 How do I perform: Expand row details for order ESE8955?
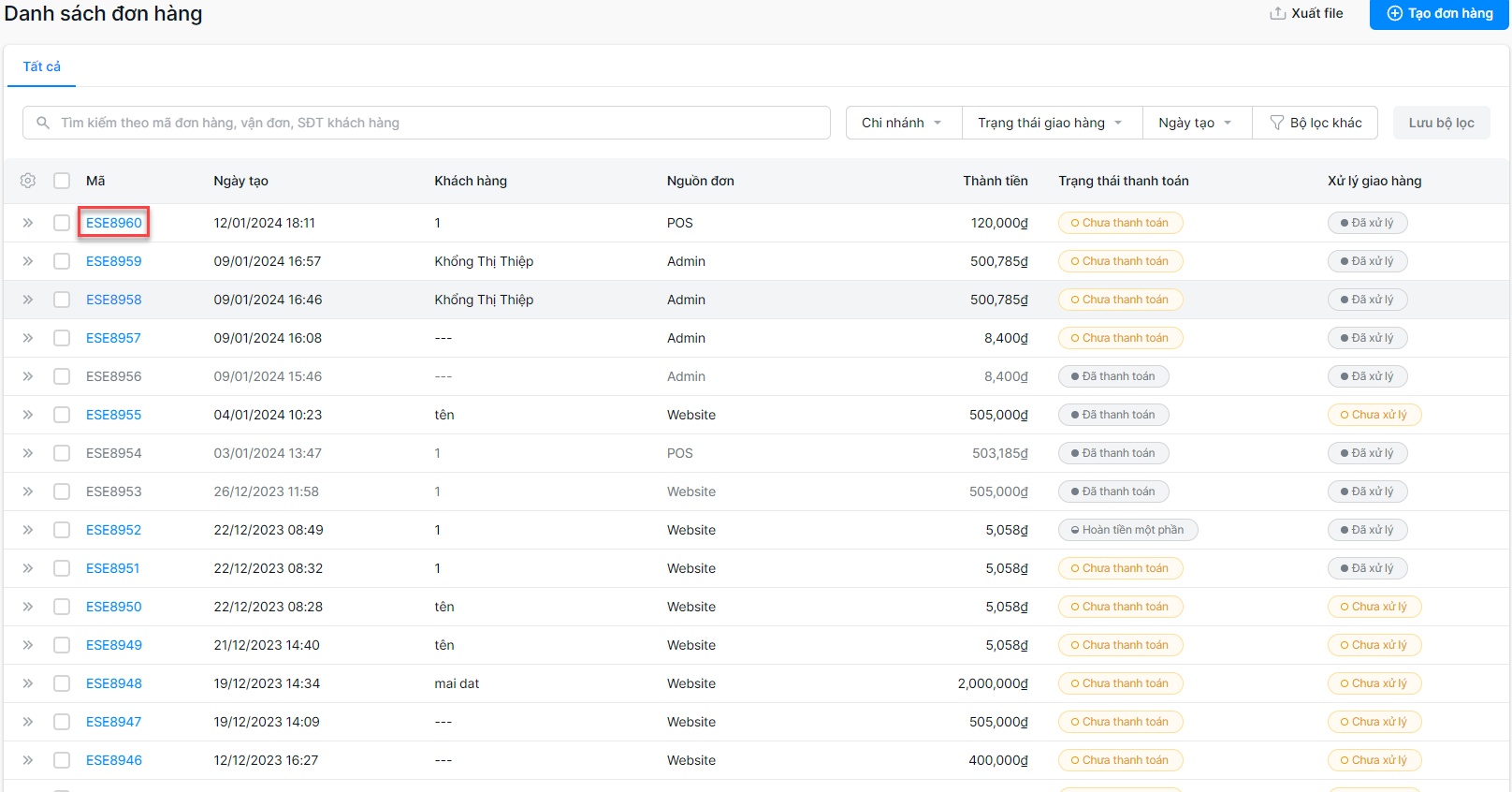click(x=28, y=415)
